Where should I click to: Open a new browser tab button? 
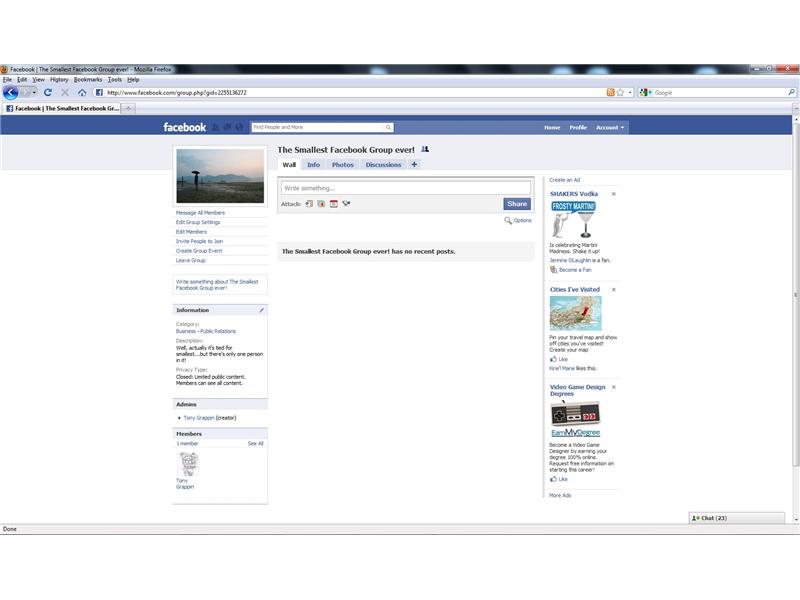[129, 108]
